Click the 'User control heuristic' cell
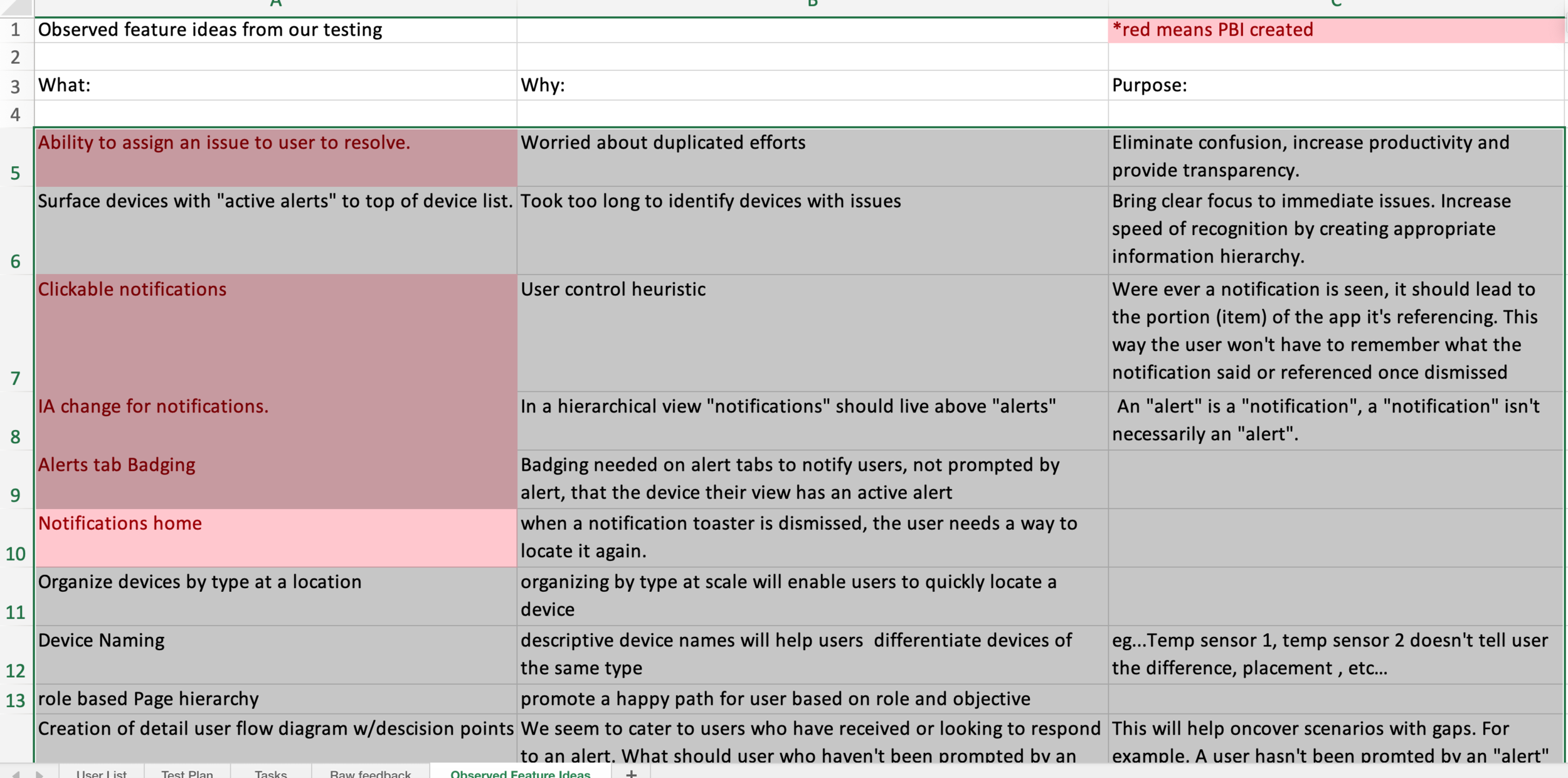This screenshot has height=778, width=1568. pyautogui.click(x=812, y=333)
